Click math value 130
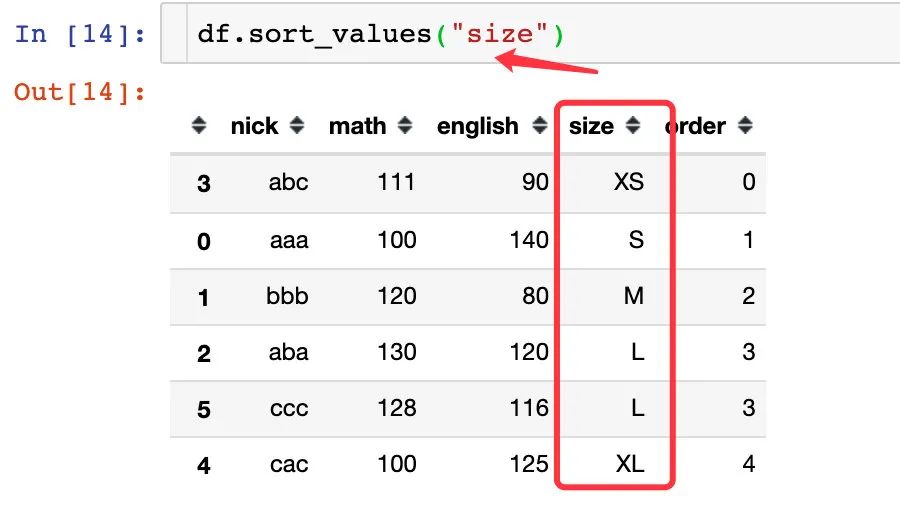 pyautogui.click(x=397, y=351)
